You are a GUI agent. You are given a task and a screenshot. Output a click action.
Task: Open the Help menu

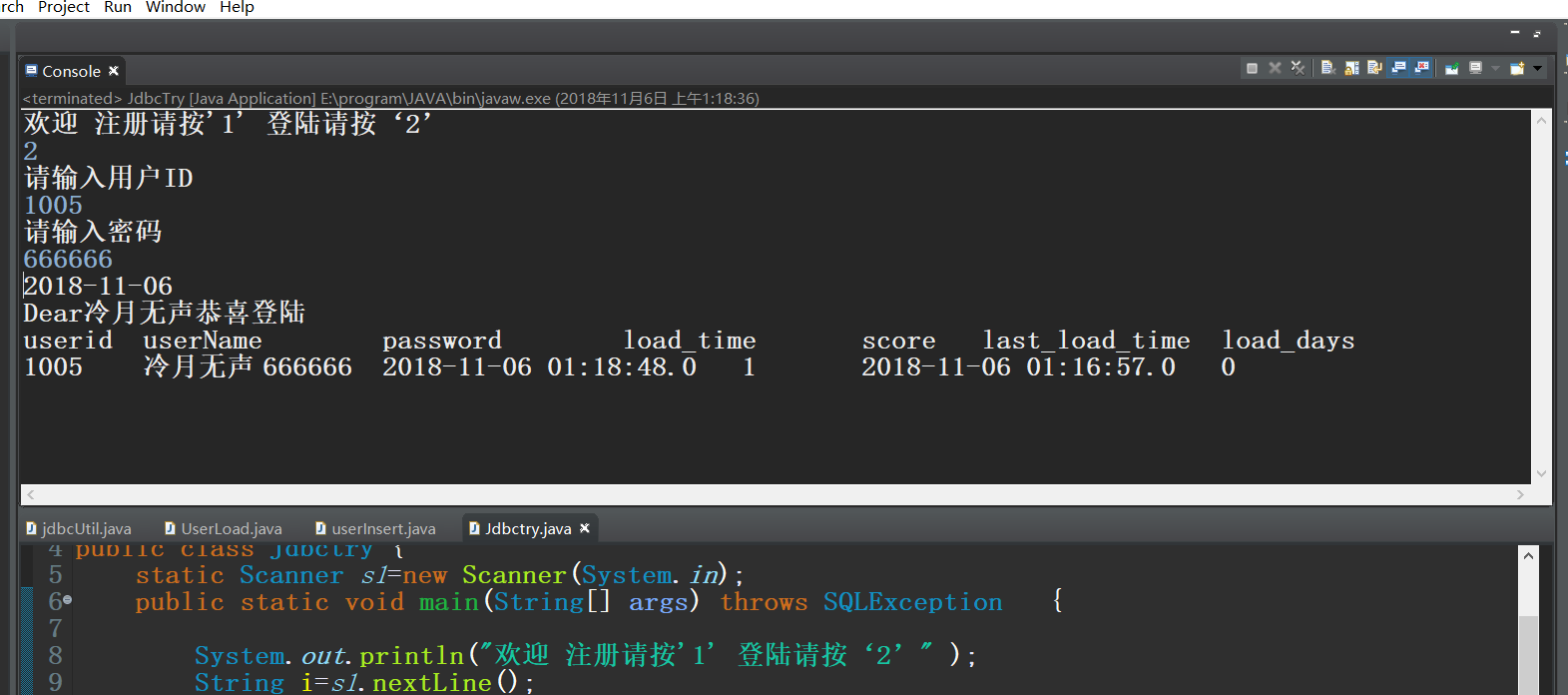(237, 7)
